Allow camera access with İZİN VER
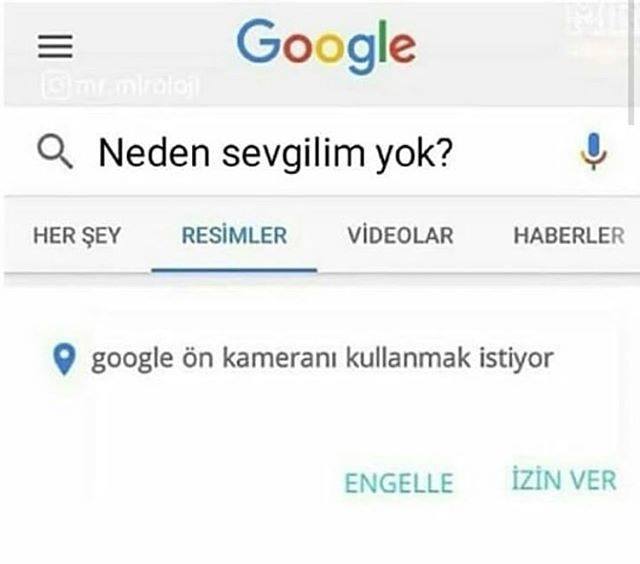The image size is (640, 564). [x=564, y=480]
